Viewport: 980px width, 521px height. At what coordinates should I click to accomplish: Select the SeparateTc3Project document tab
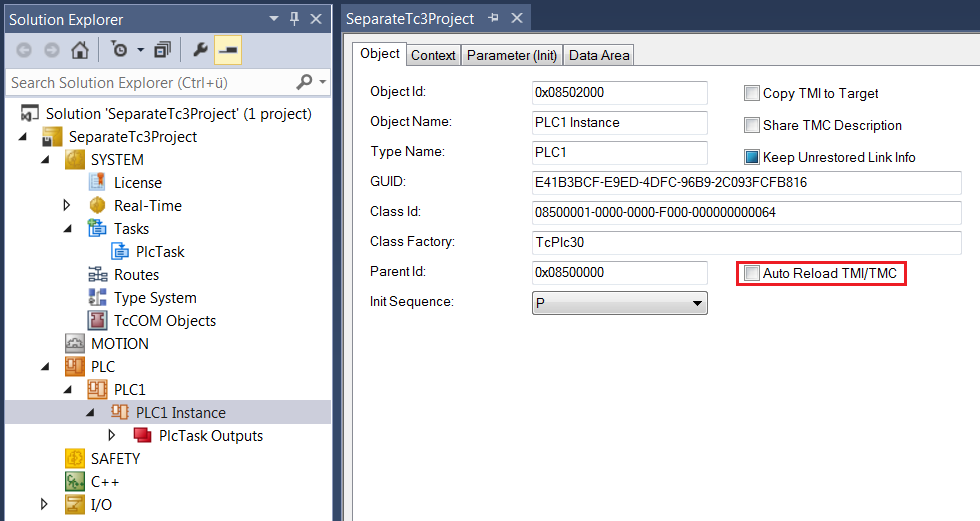click(410, 19)
